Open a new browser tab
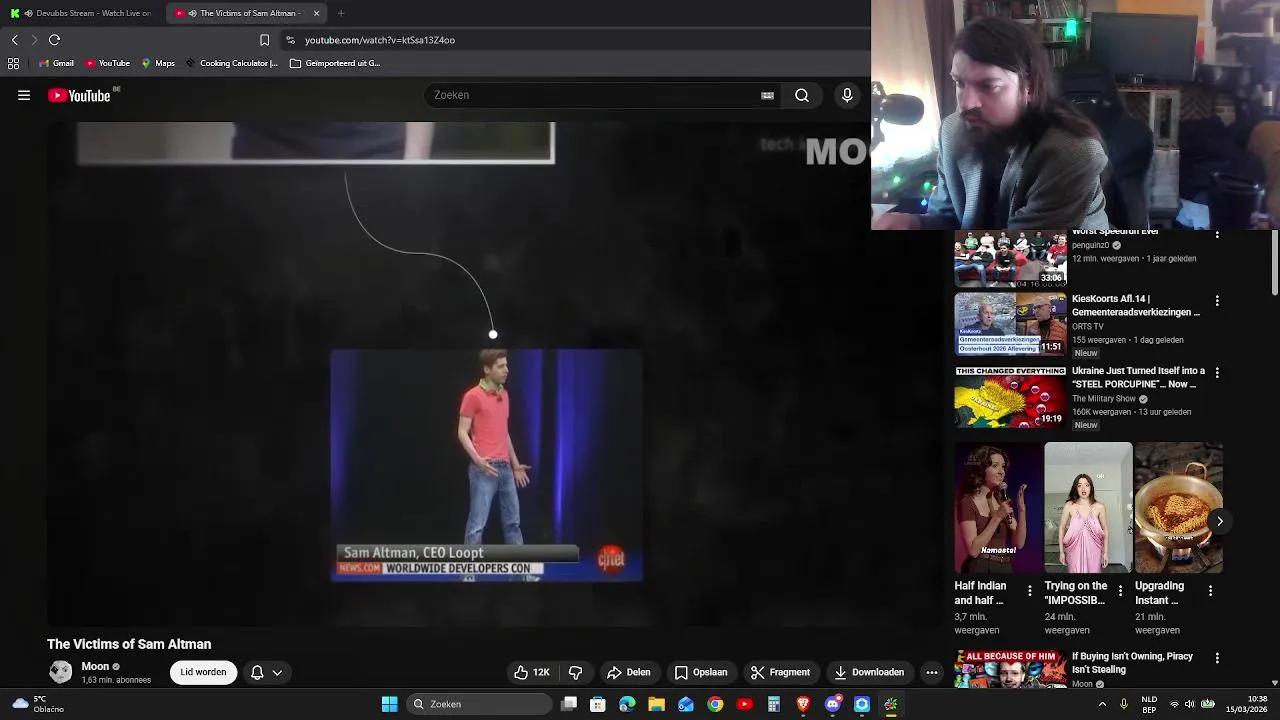This screenshot has width=1280, height=720. click(x=341, y=13)
